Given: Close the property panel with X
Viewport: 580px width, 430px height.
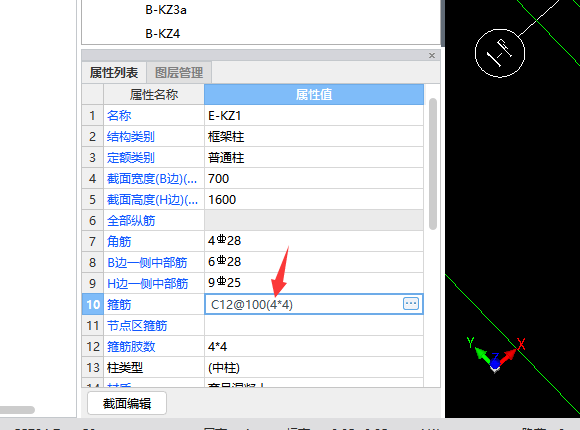Looking at the screenshot, I should 432,56.
